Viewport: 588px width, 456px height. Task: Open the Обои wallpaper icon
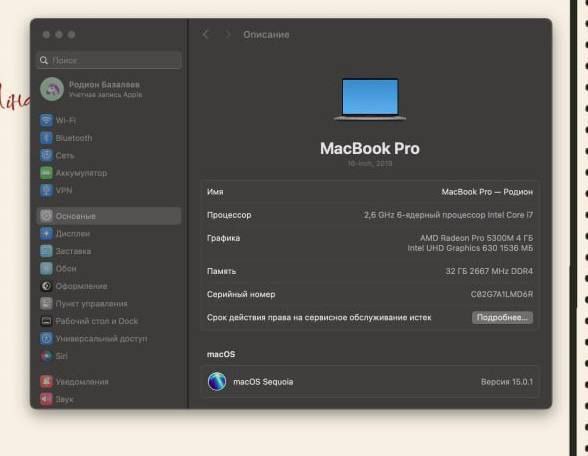coord(46,268)
